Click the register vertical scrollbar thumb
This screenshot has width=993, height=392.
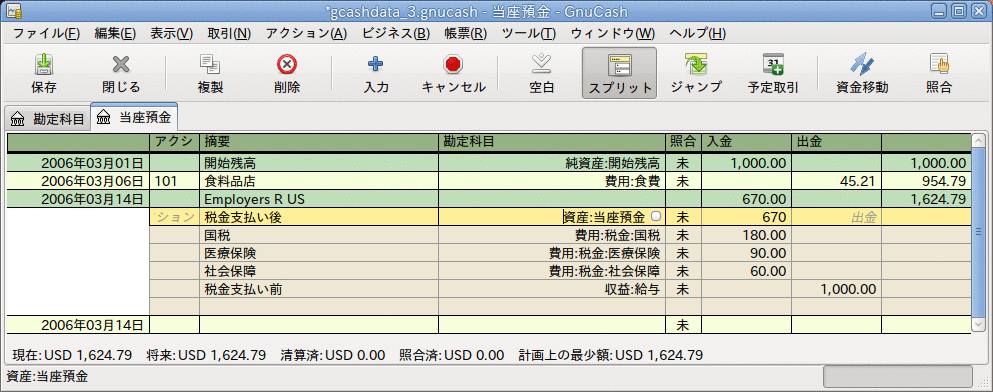click(x=978, y=232)
